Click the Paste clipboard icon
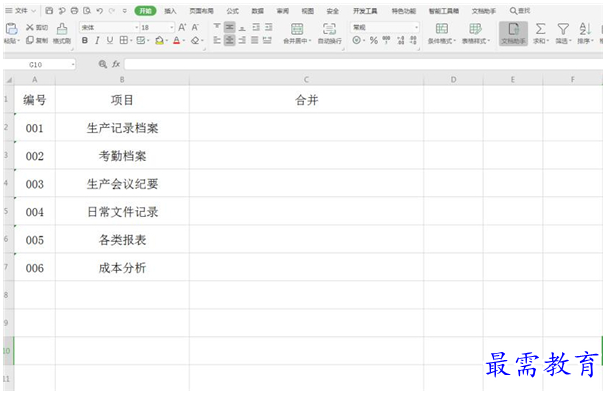The width and height of the screenshot is (607, 396). [12, 29]
